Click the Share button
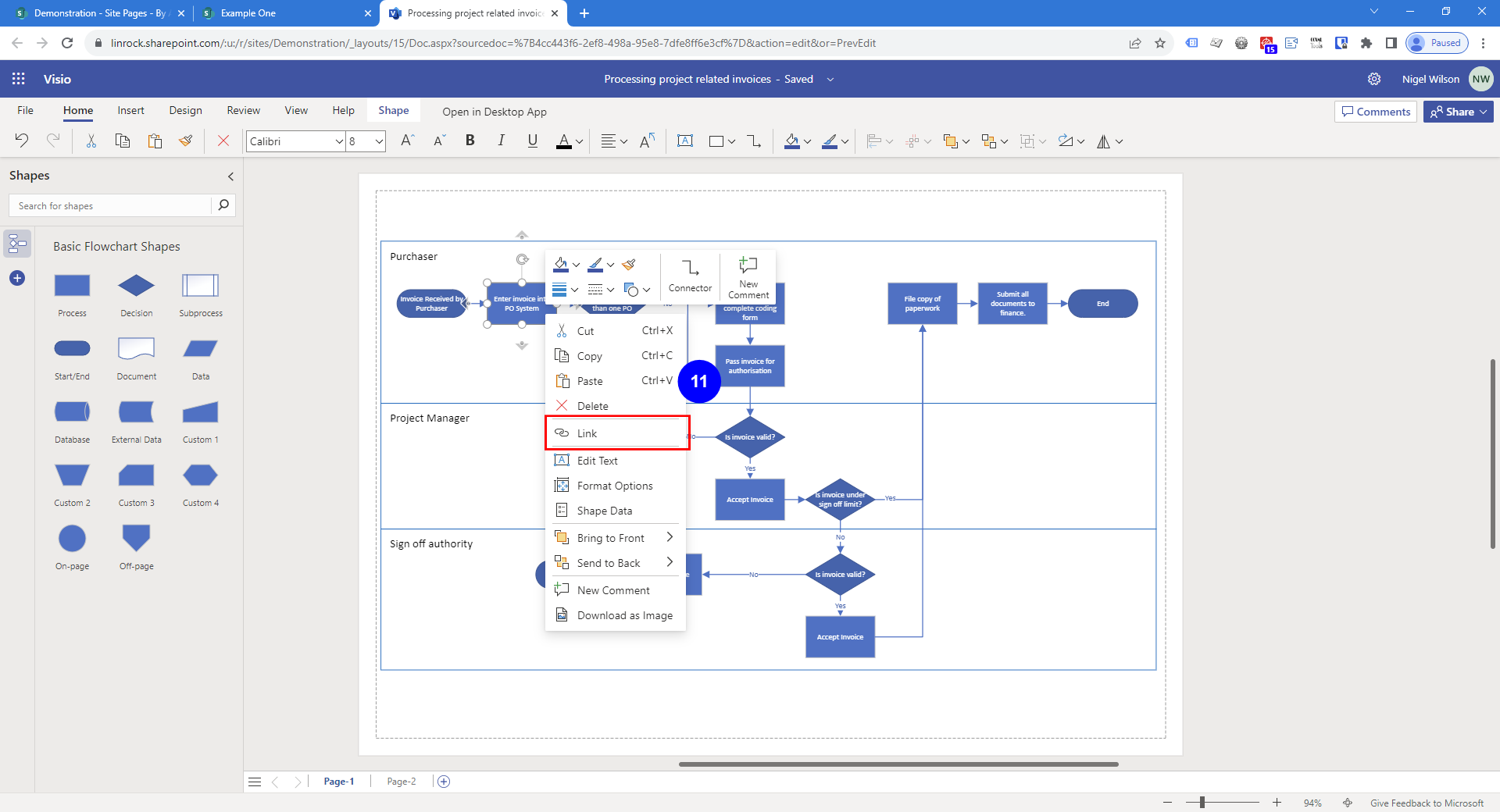 (x=1458, y=112)
